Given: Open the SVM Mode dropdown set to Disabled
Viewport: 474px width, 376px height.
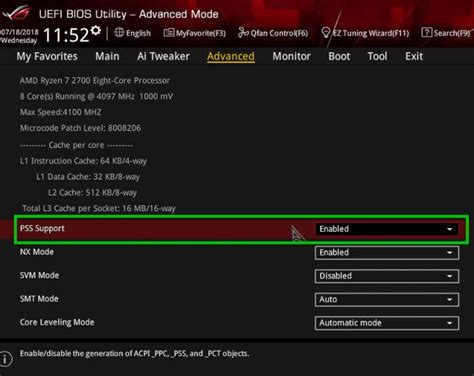Looking at the screenshot, I should point(387,276).
